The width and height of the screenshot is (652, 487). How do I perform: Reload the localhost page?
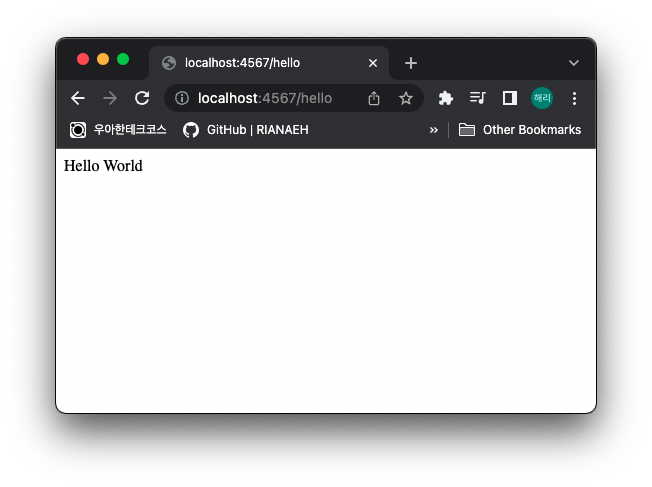[x=142, y=99]
